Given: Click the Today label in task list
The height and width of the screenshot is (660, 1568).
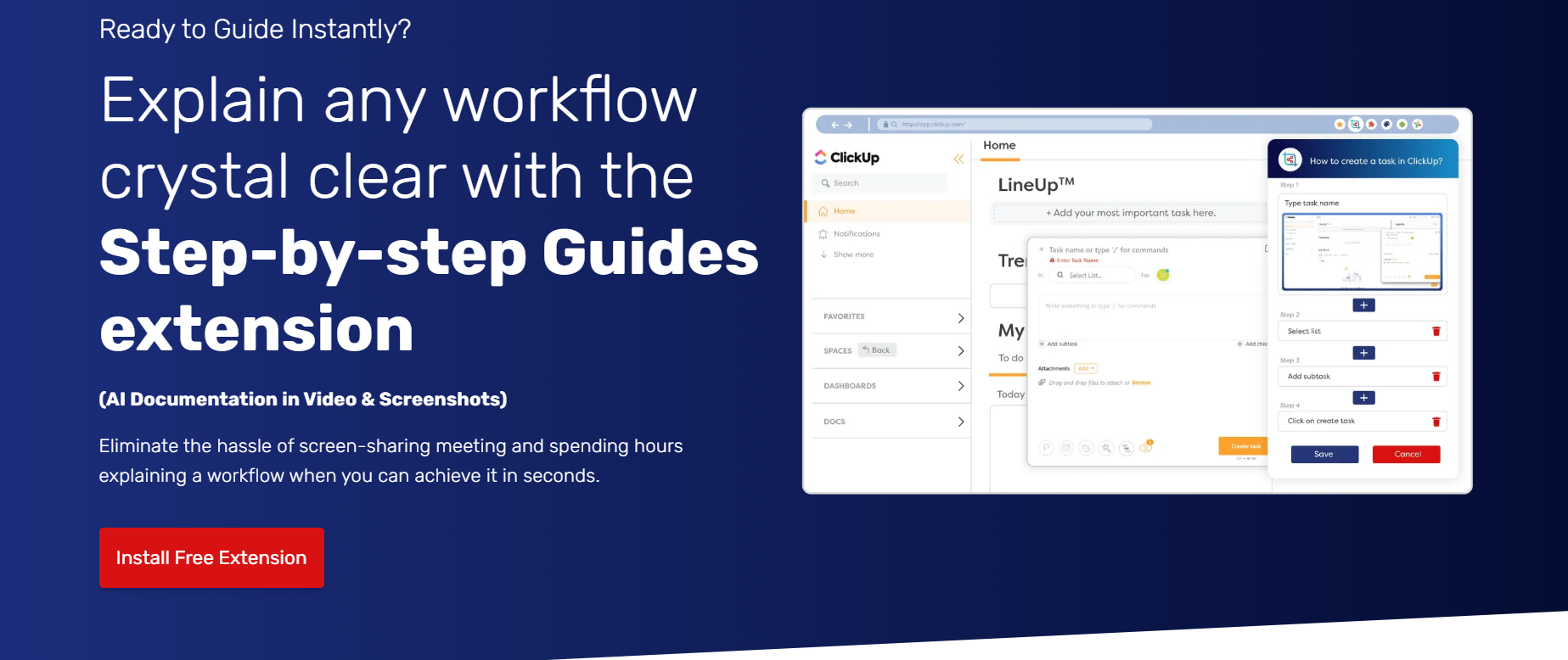Looking at the screenshot, I should click(x=1010, y=394).
